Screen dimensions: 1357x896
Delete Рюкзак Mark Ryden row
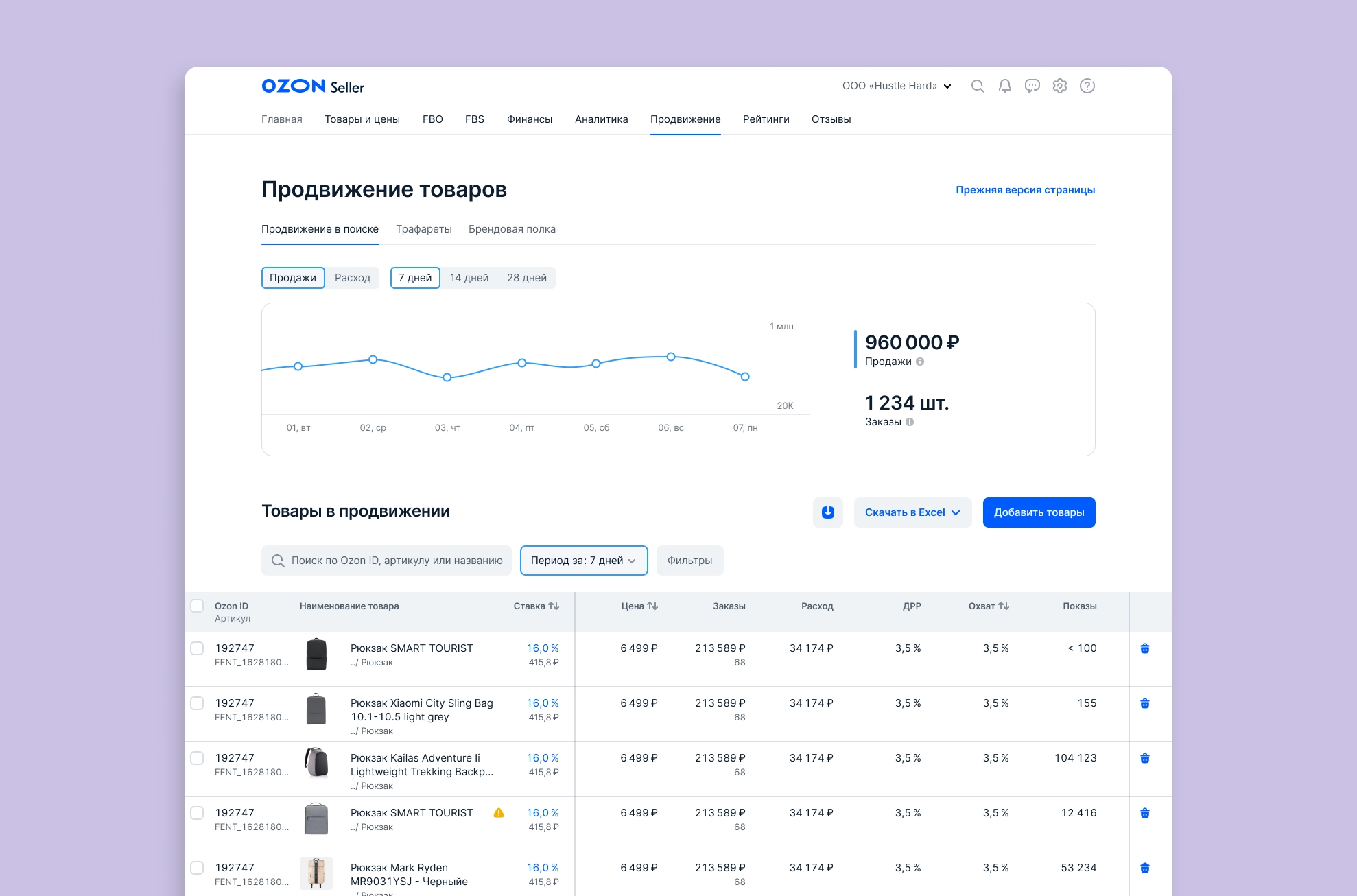point(1145,868)
